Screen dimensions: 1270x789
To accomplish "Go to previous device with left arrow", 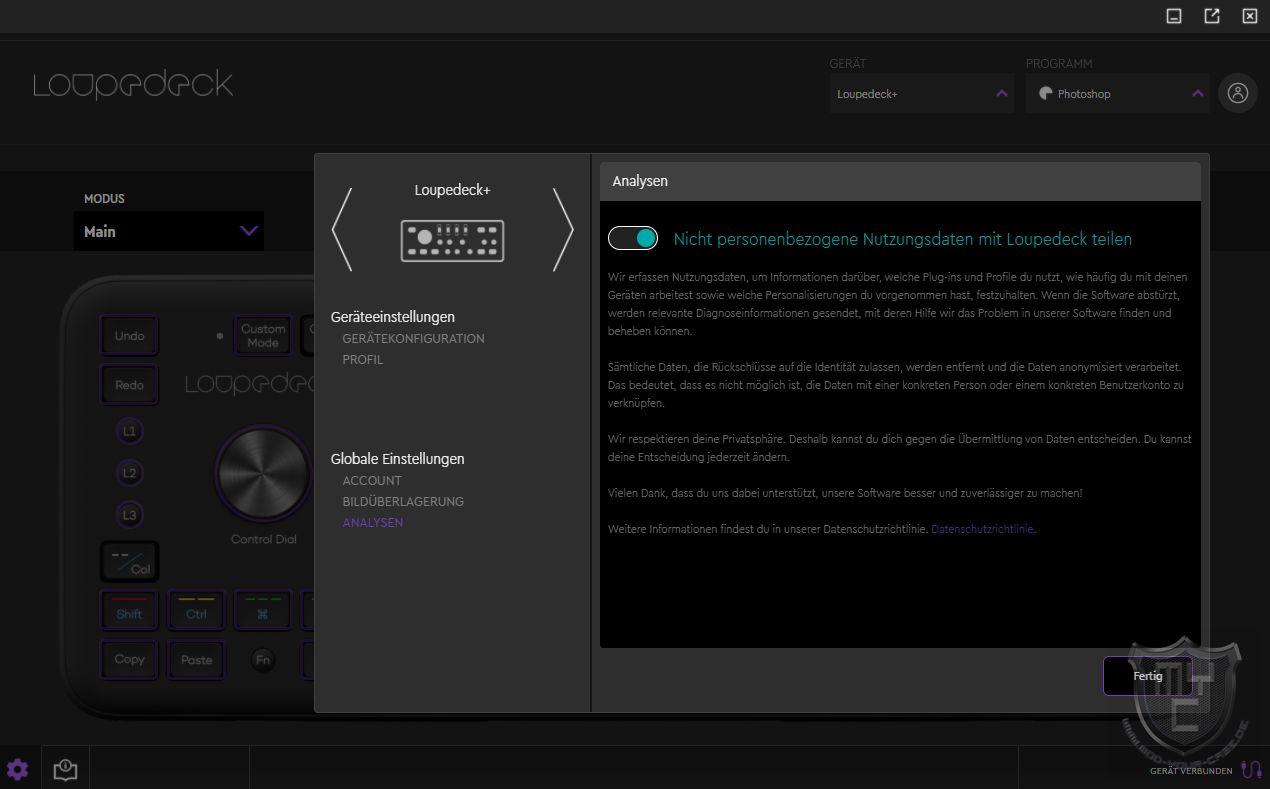I will 342,230.
